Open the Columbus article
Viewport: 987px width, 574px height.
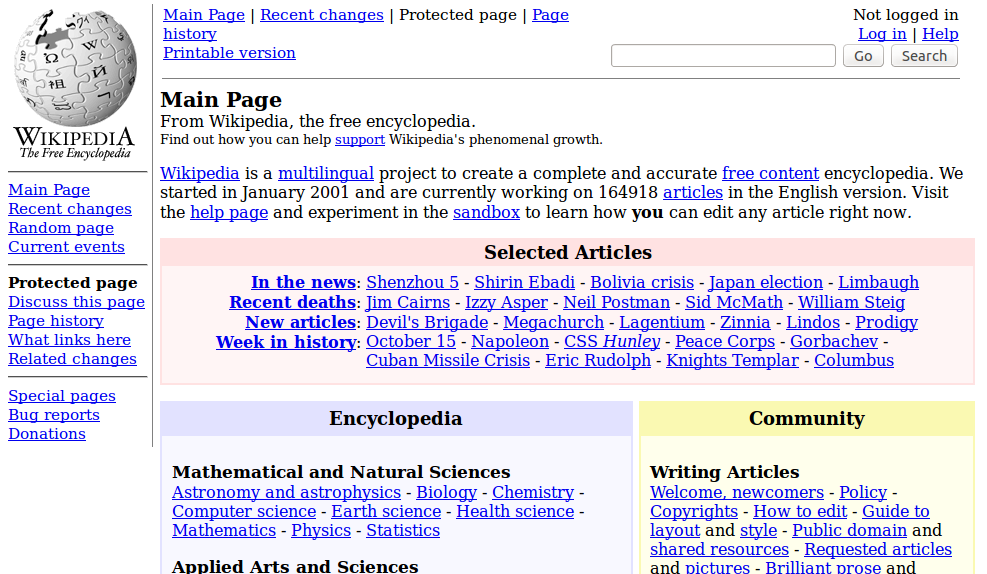click(x=854, y=361)
